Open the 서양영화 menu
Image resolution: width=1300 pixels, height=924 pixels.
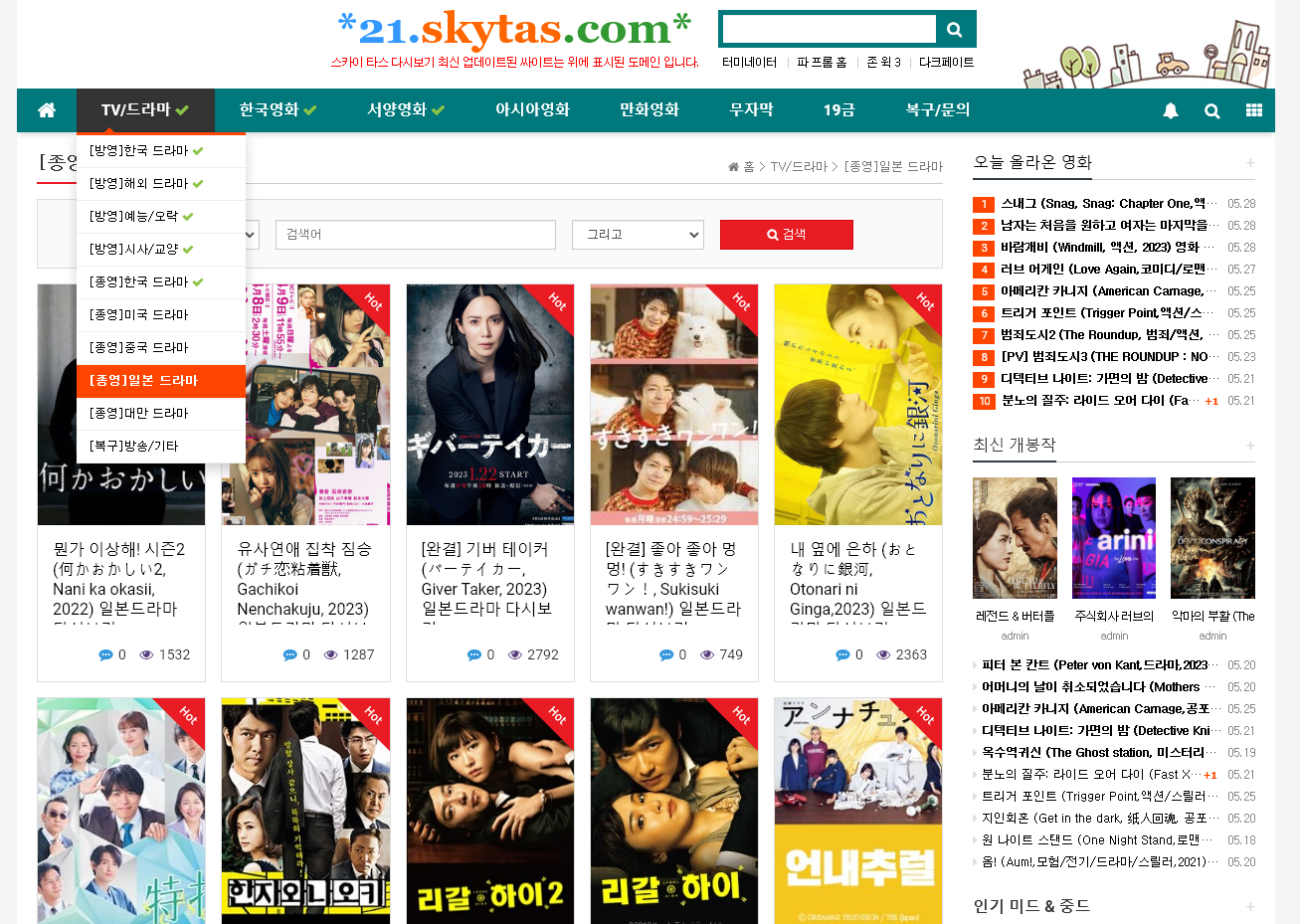[406, 110]
